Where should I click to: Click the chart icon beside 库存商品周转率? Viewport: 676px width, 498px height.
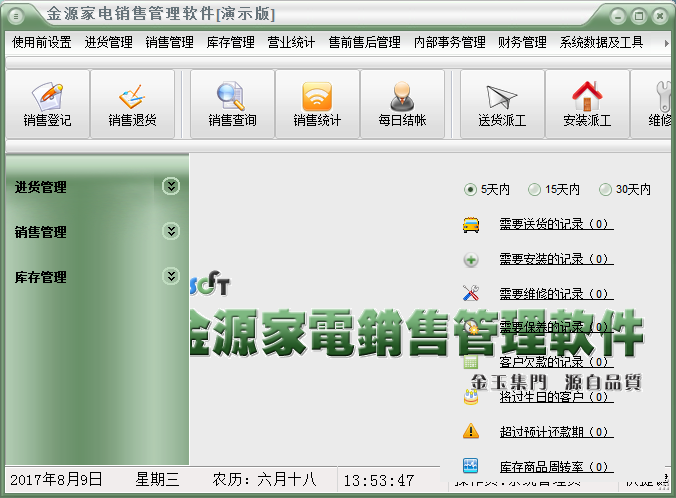click(470, 466)
